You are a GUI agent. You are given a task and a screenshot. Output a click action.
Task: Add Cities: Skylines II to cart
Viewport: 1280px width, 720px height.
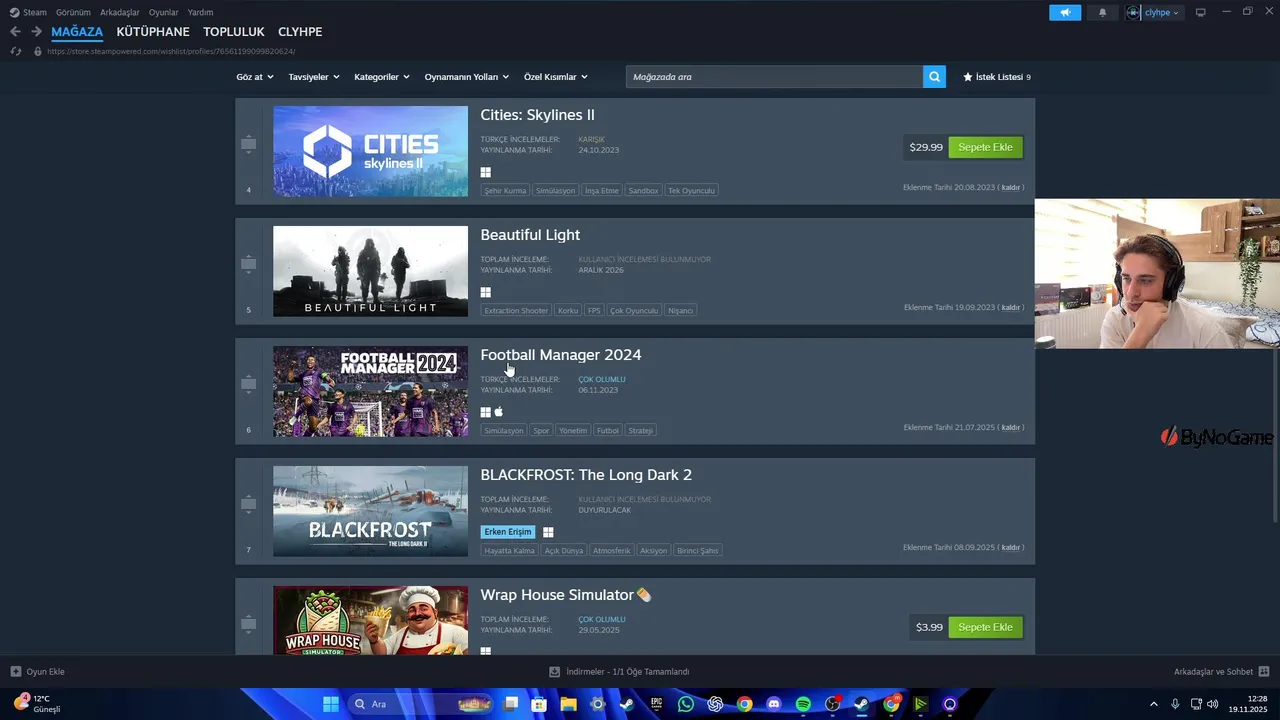click(985, 147)
